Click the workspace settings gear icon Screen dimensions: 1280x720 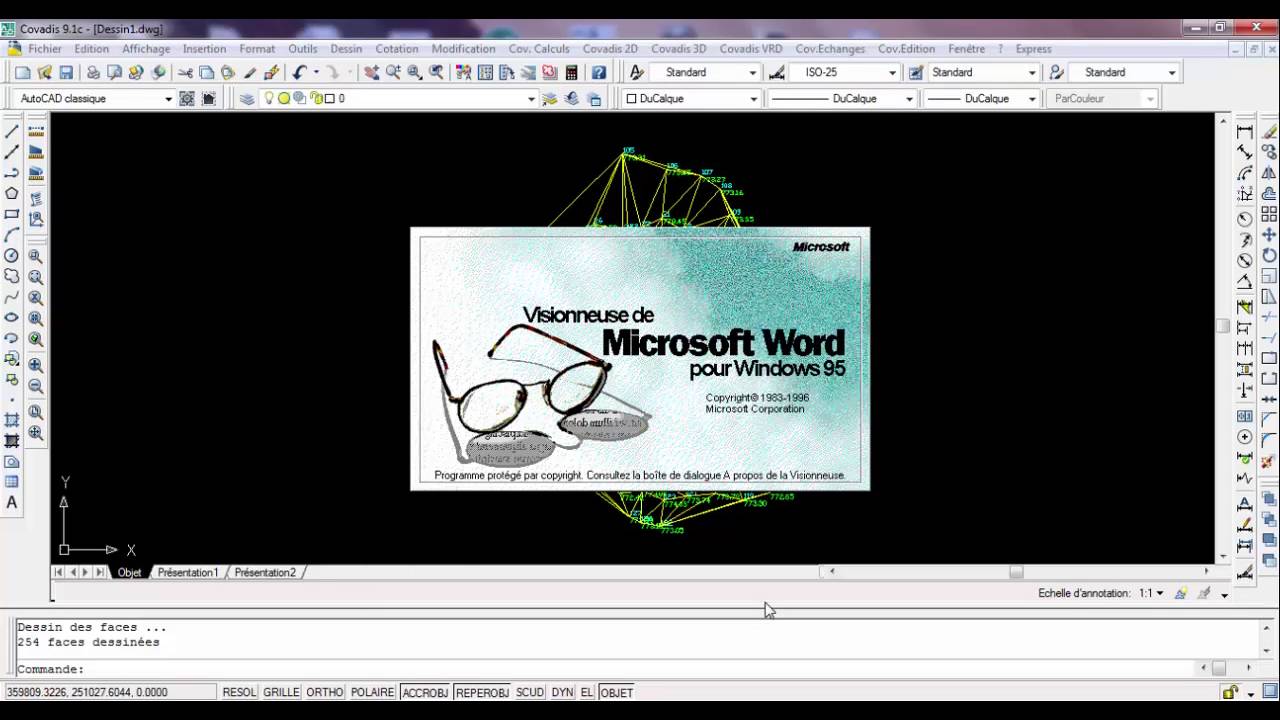click(x=187, y=98)
